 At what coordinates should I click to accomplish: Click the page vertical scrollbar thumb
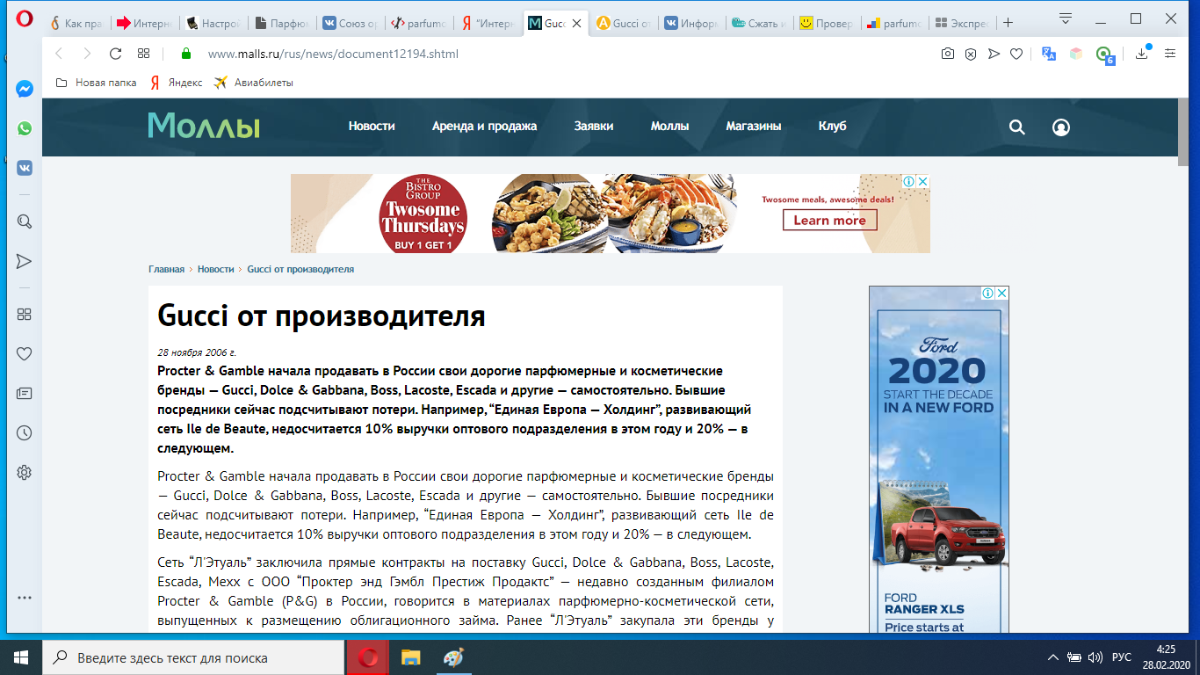click(1183, 132)
